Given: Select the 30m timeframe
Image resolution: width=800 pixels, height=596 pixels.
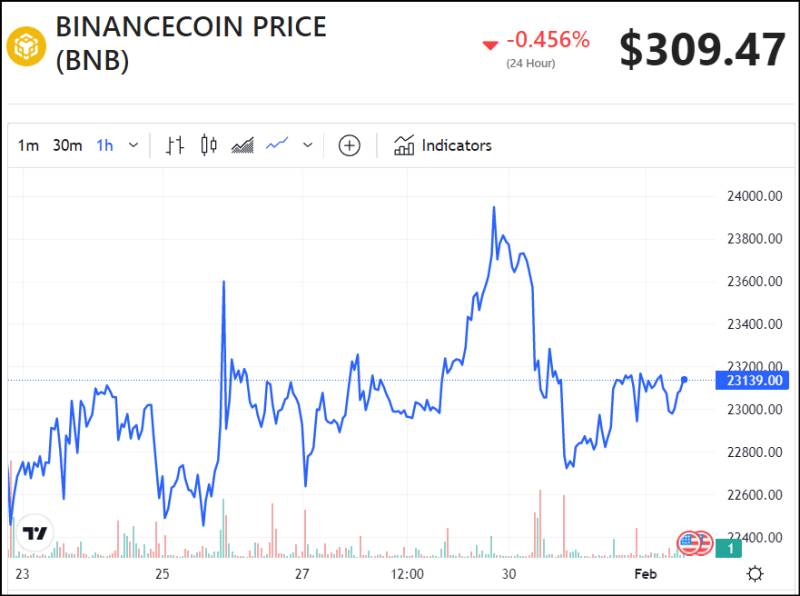Looking at the screenshot, I should point(67,146).
